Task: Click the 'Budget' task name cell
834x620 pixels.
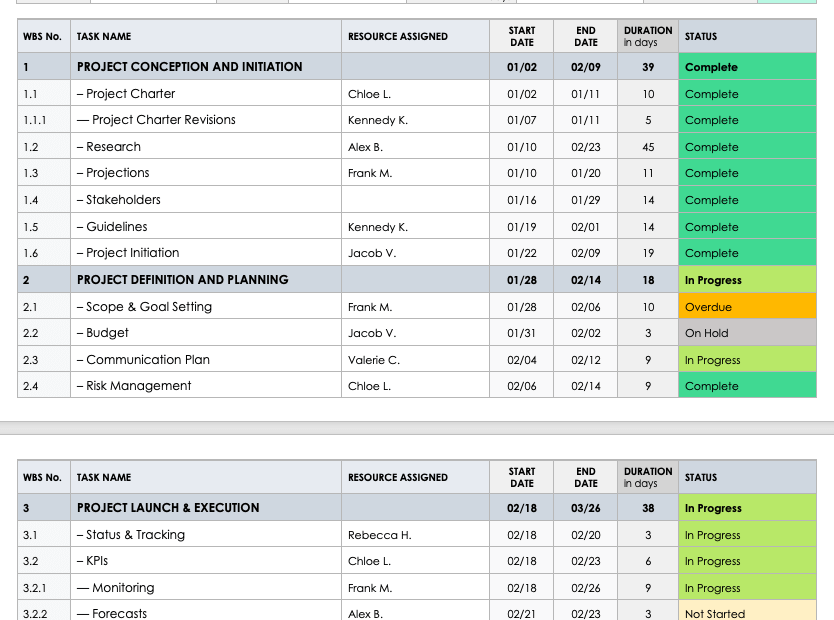Action: 206,333
